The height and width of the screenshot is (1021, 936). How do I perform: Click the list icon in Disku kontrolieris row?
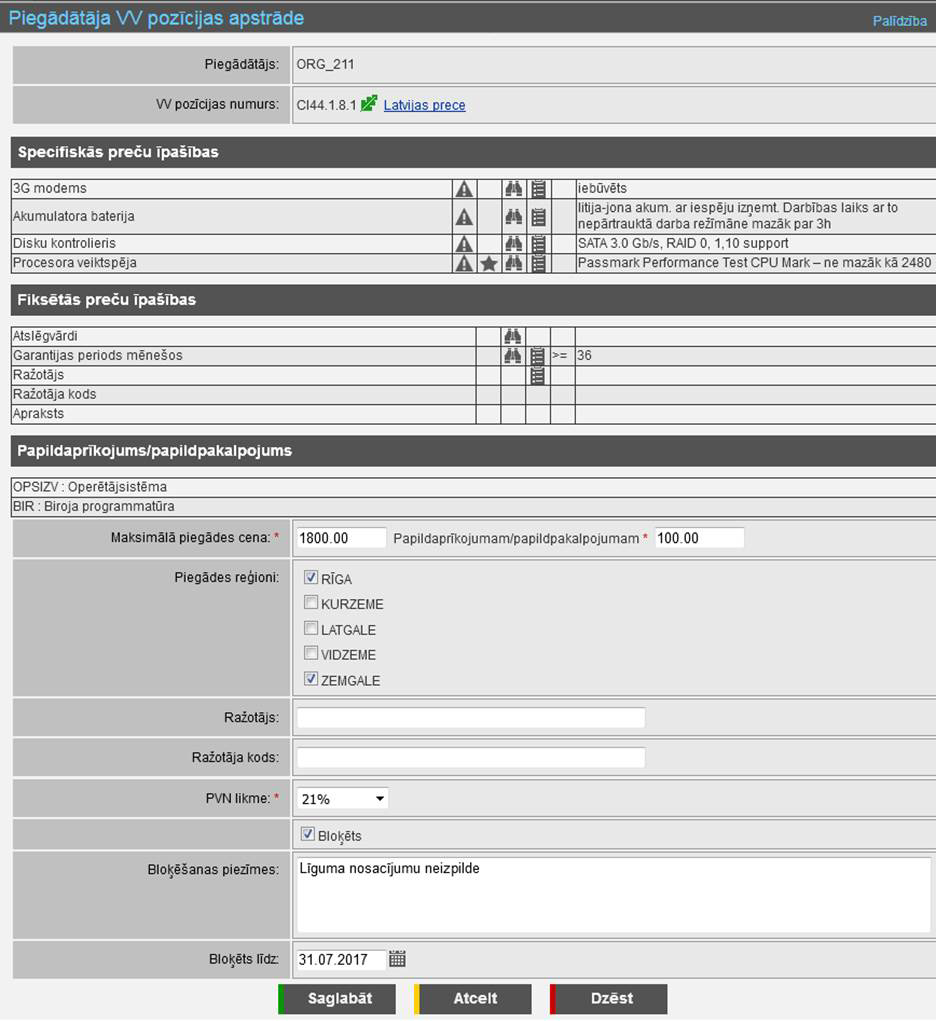tap(539, 243)
